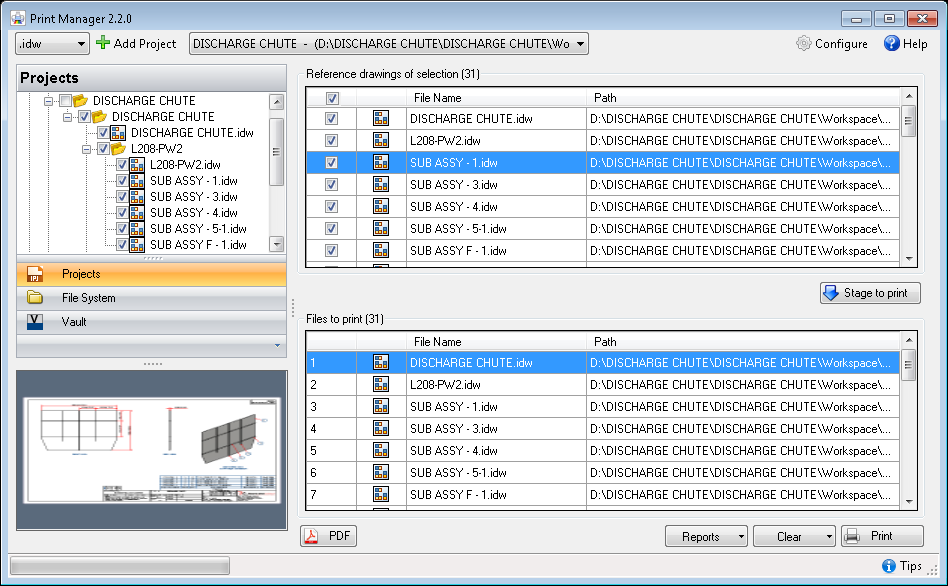
Task: Open the Tips link
Action: point(911,566)
